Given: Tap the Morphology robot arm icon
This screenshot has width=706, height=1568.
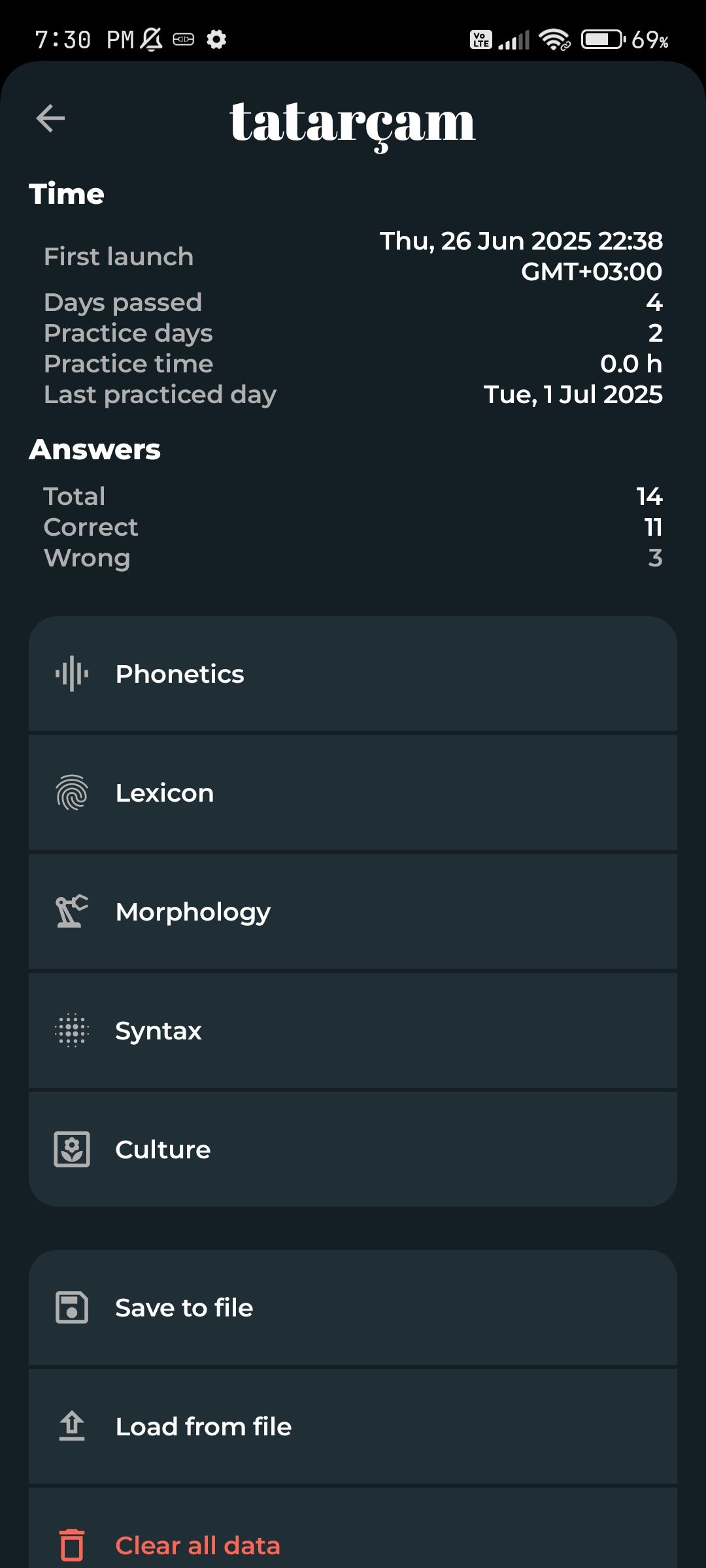Looking at the screenshot, I should tap(72, 911).
